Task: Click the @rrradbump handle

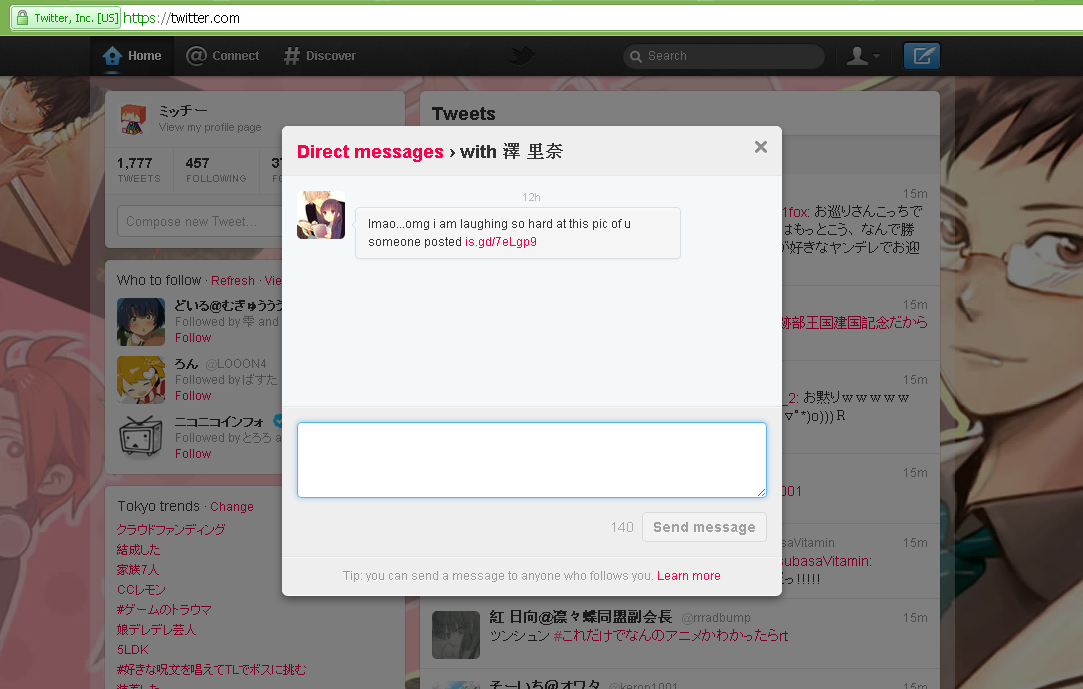Action: click(716, 618)
